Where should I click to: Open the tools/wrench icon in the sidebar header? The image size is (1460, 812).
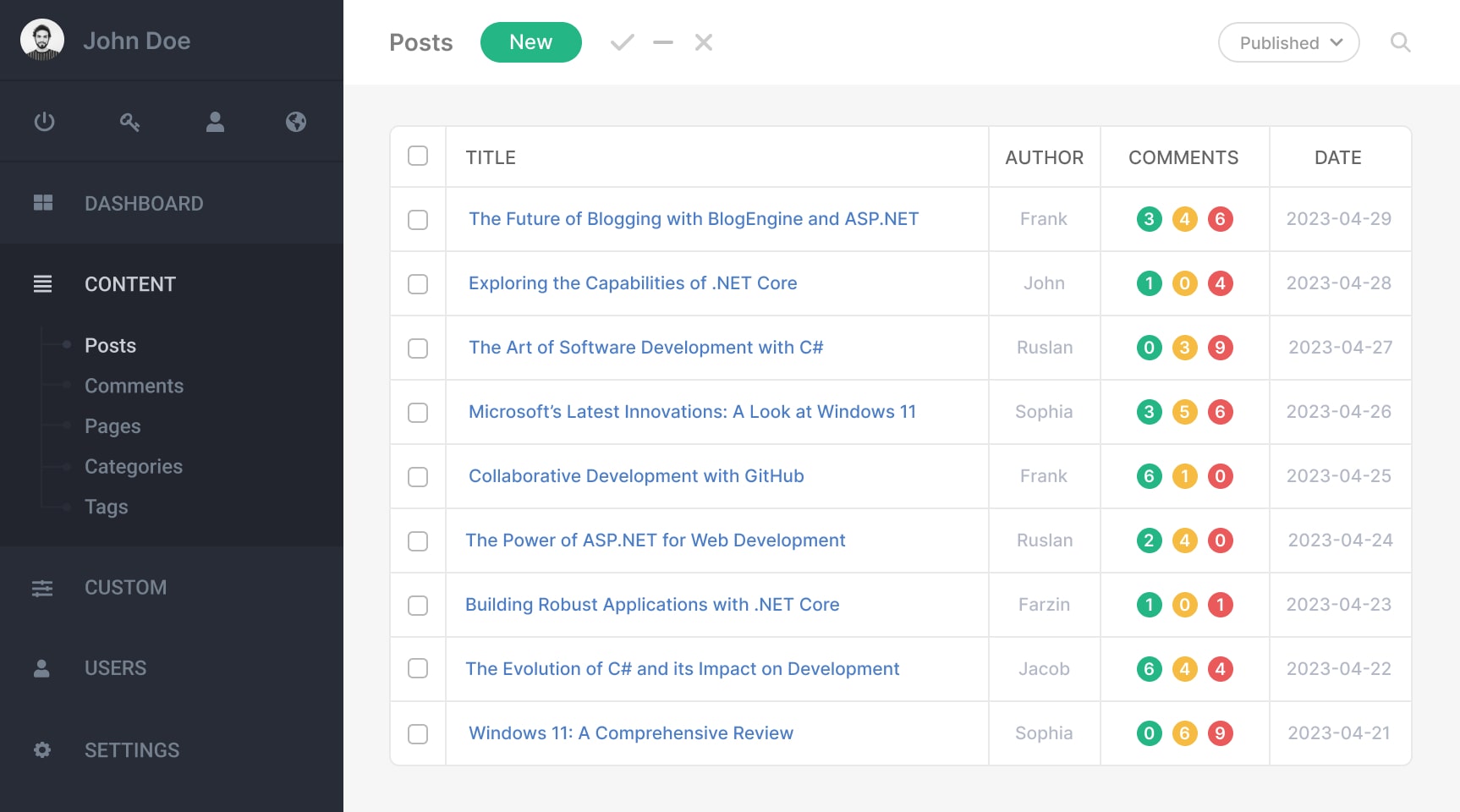point(129,122)
